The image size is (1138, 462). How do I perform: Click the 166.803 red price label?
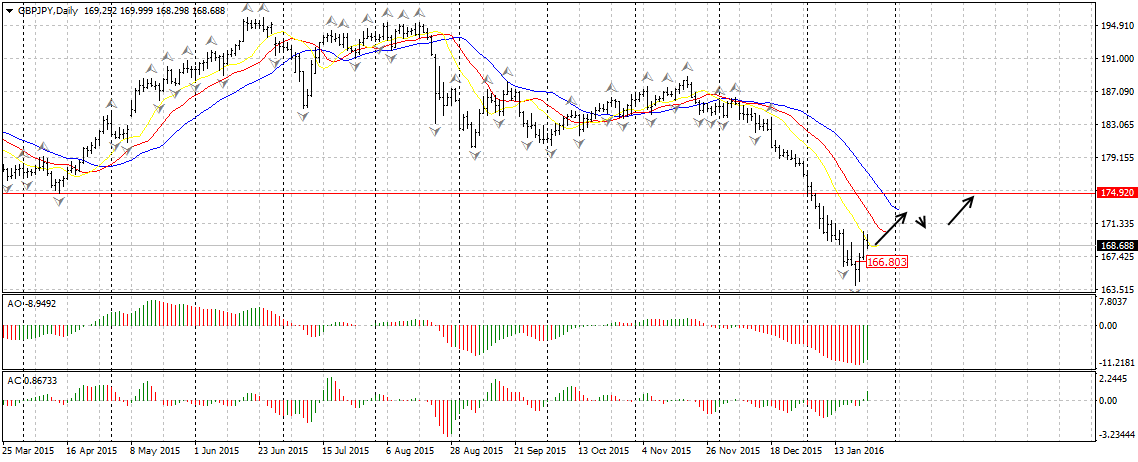point(885,261)
